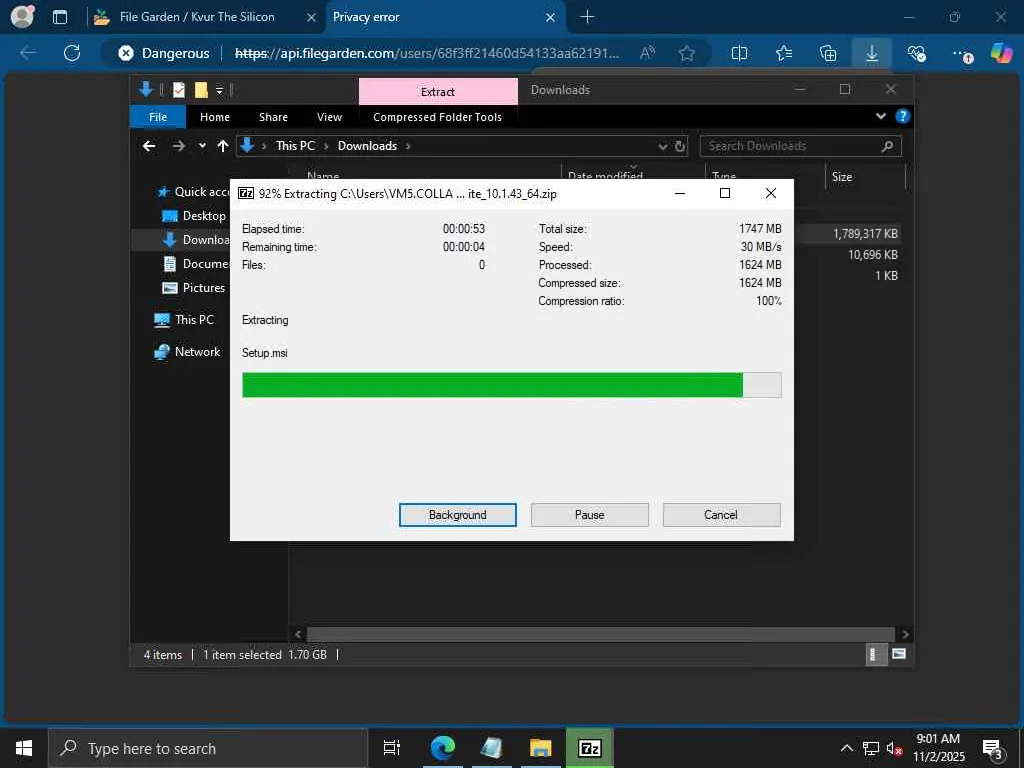The width and height of the screenshot is (1024, 768).
Task: Open the Edge tab actions menu icon
Action: click(59, 17)
